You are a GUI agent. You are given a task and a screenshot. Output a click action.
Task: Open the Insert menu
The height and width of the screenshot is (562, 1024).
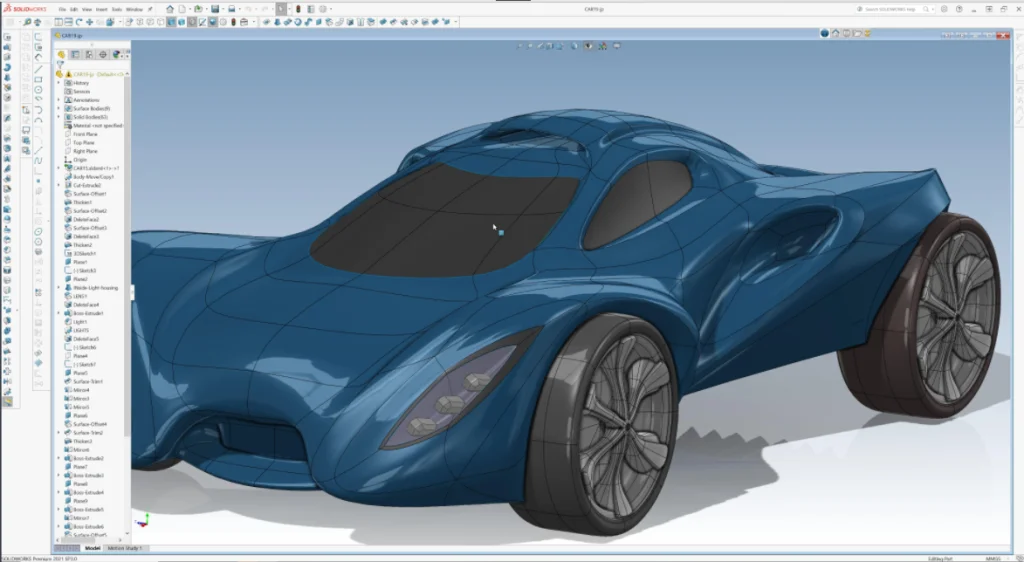(103, 9)
